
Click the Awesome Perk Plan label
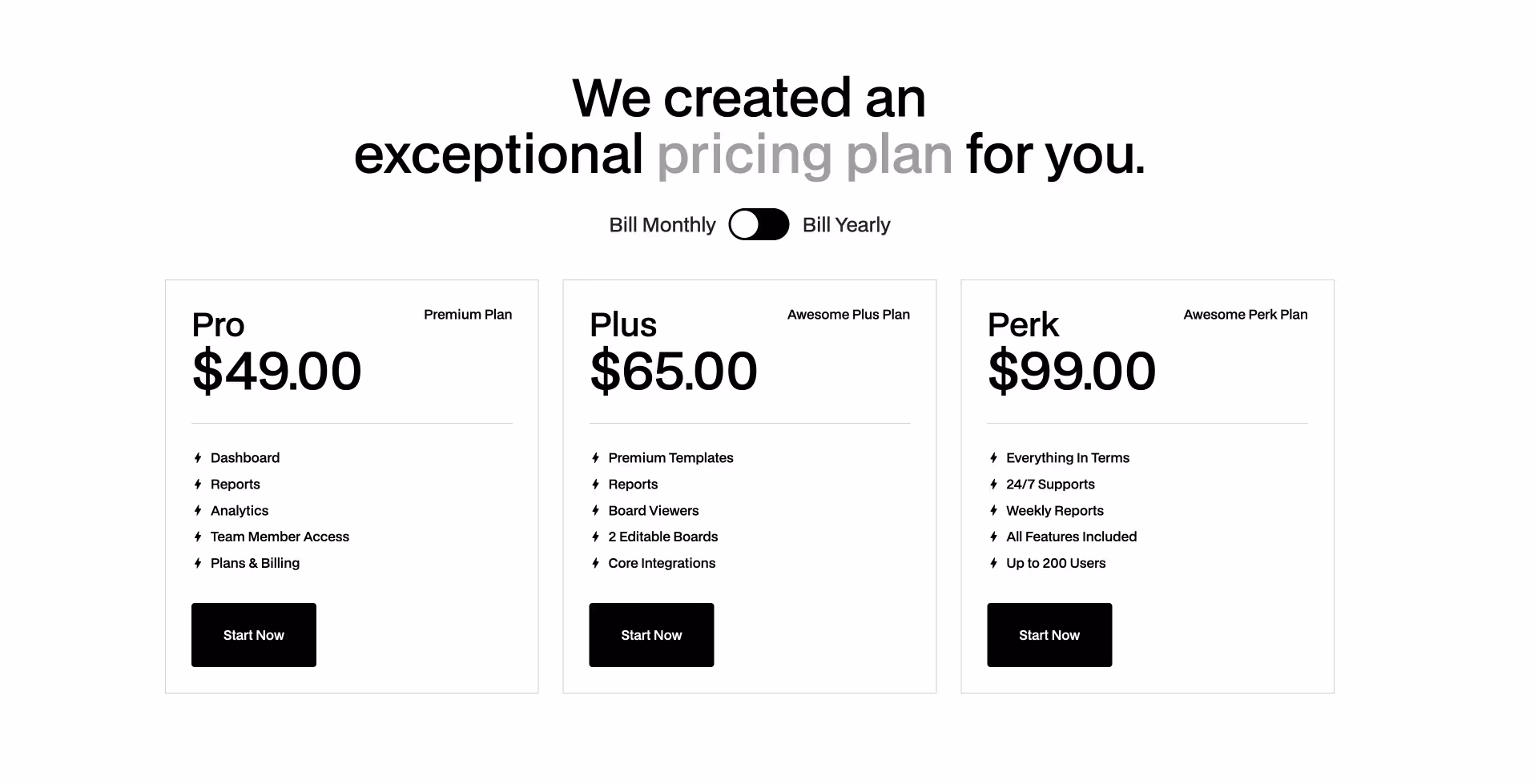(x=1246, y=314)
